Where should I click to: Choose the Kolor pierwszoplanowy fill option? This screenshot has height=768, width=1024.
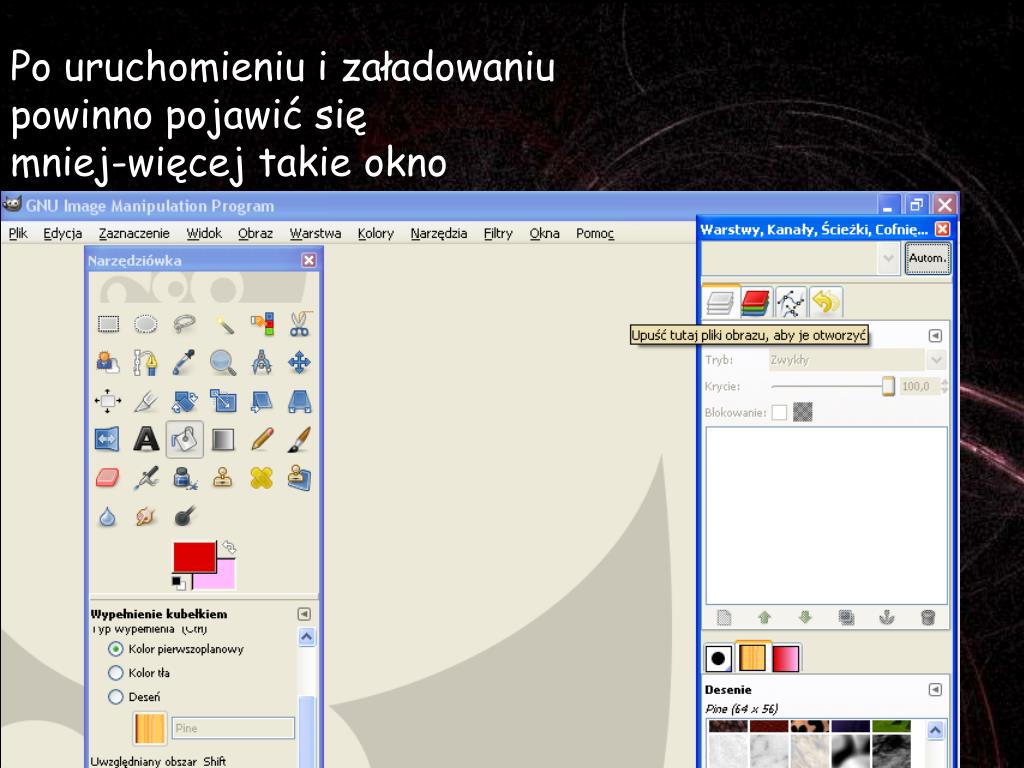point(116,649)
